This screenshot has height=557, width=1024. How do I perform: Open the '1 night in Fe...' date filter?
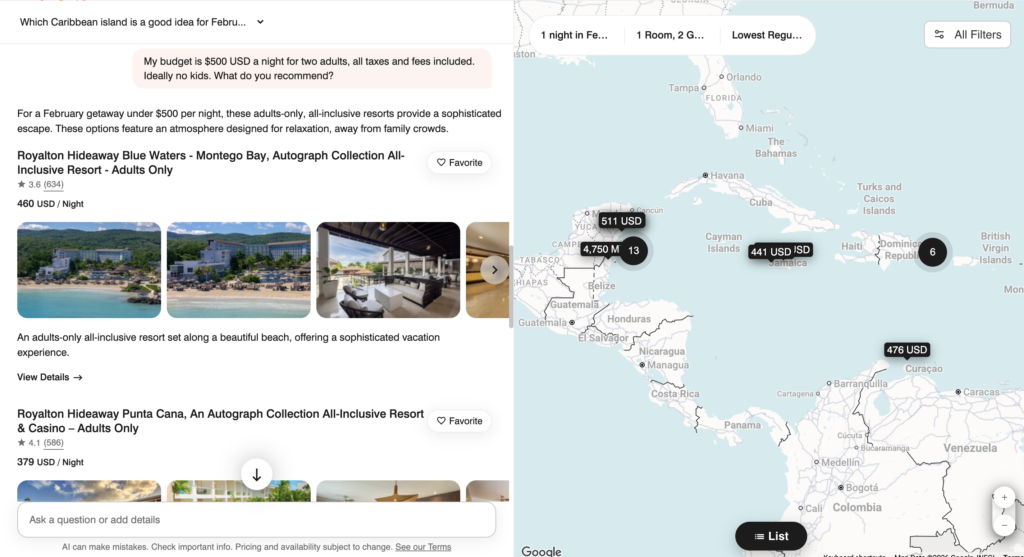(574, 35)
